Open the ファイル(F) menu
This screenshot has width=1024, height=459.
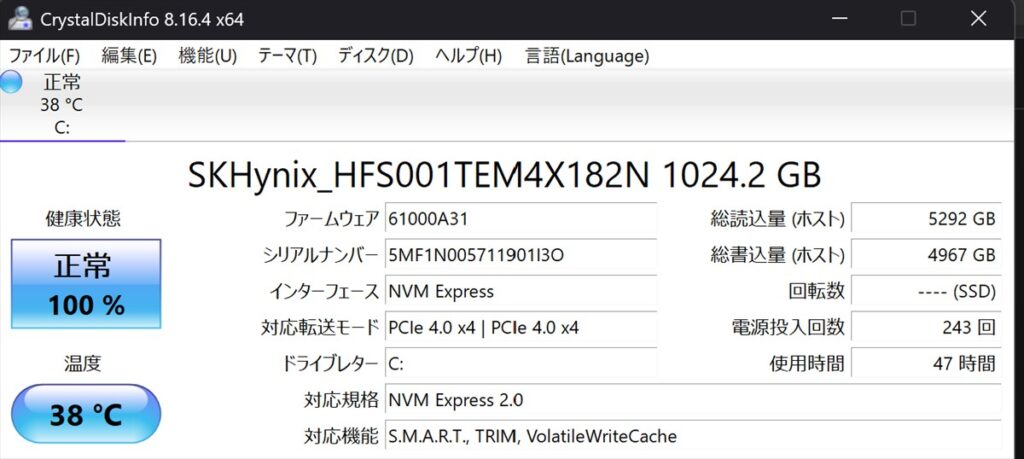[44, 56]
